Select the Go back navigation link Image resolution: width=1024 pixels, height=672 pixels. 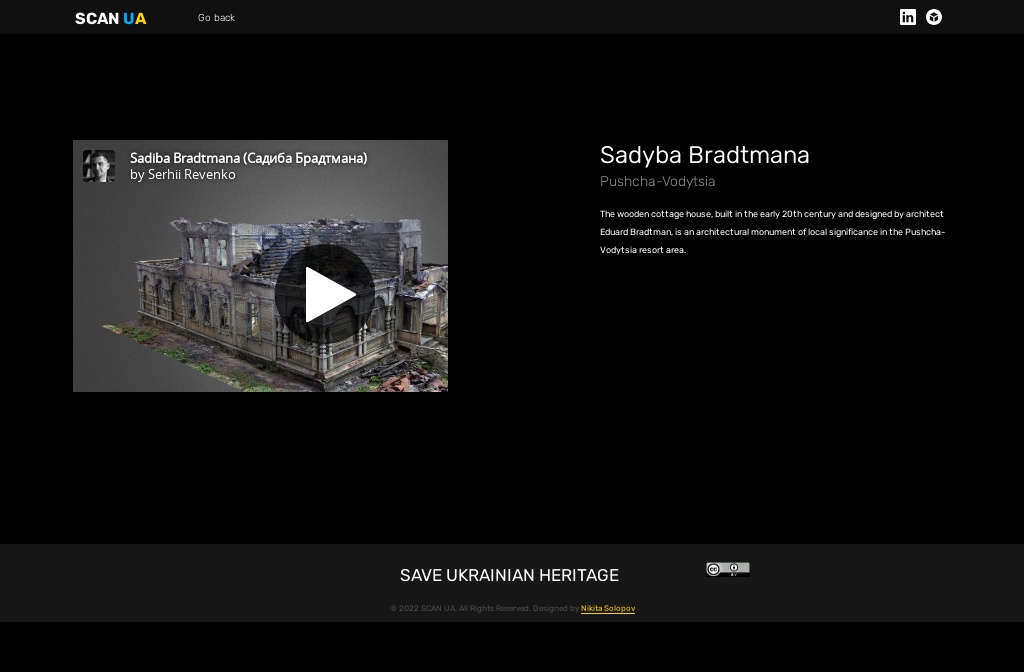pyautogui.click(x=216, y=18)
